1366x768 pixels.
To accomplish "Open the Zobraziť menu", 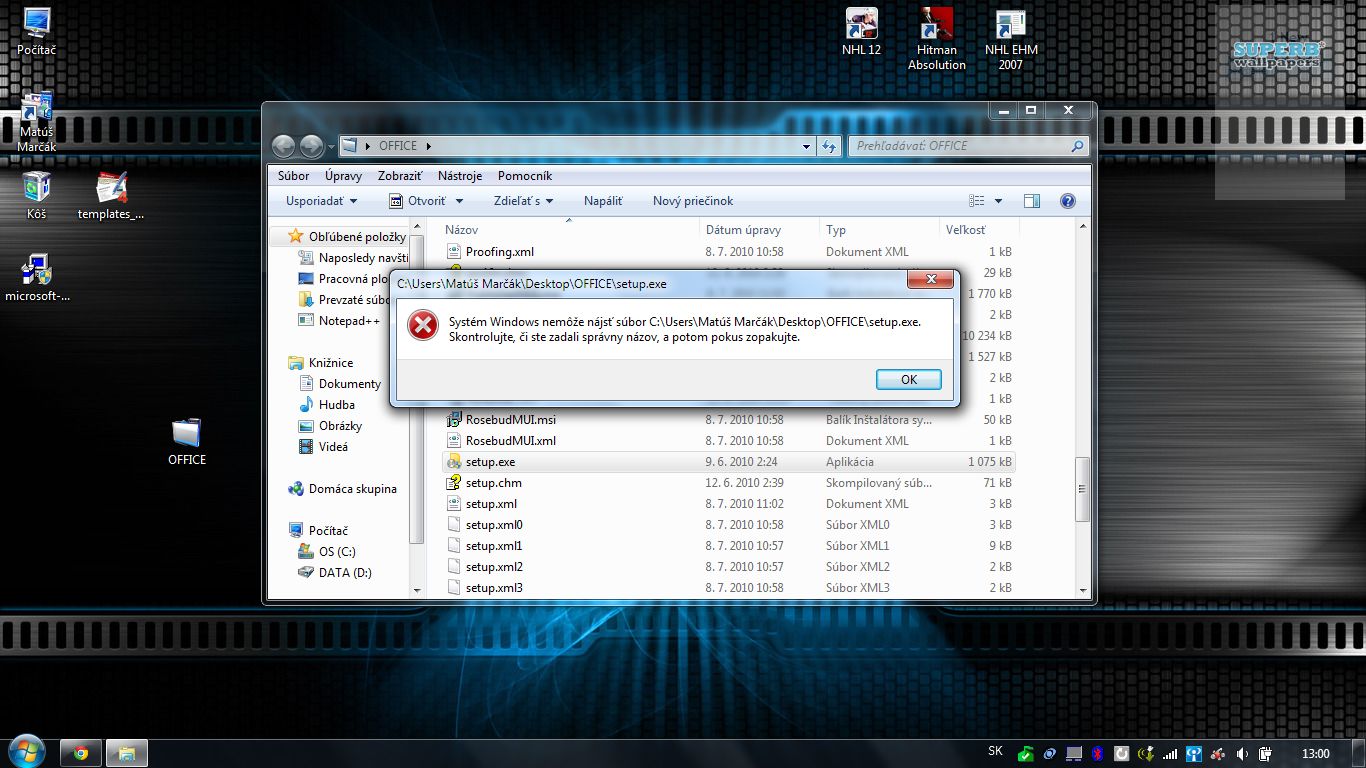I will tap(399, 176).
